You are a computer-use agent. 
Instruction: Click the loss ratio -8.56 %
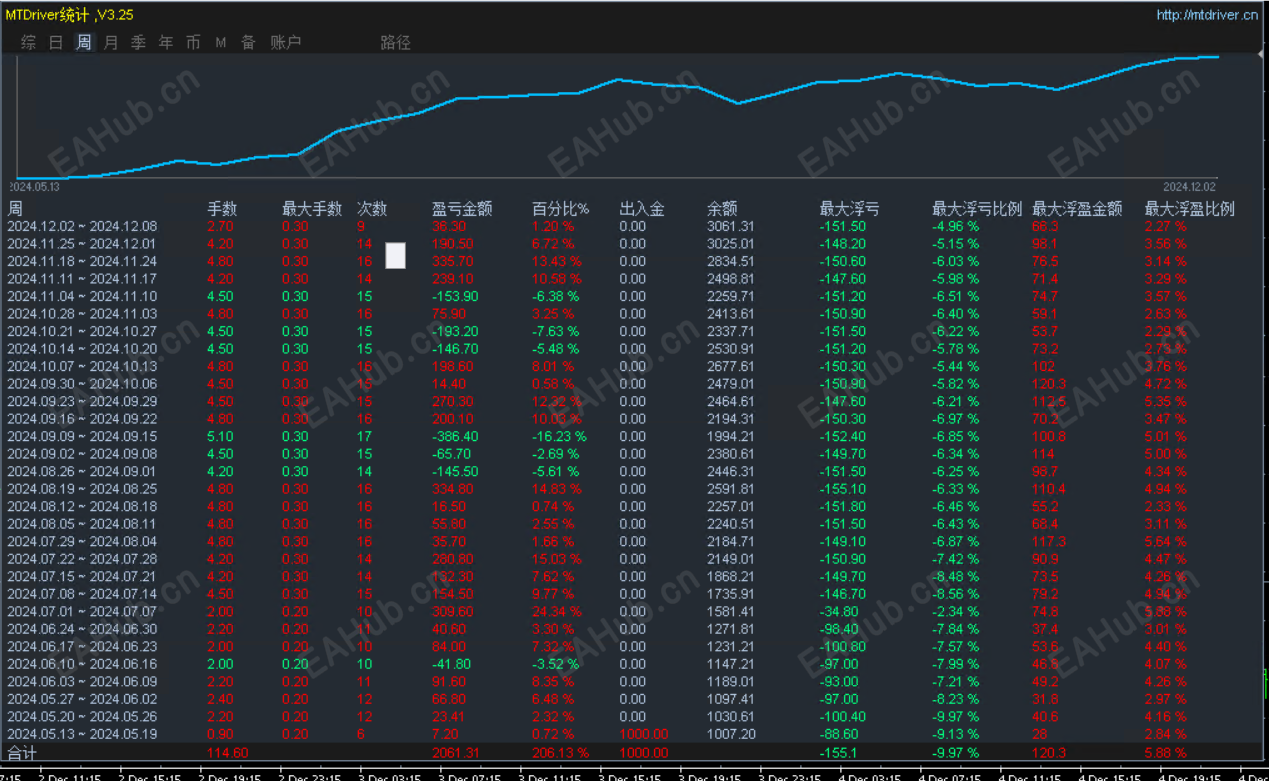pyautogui.click(x=955, y=594)
